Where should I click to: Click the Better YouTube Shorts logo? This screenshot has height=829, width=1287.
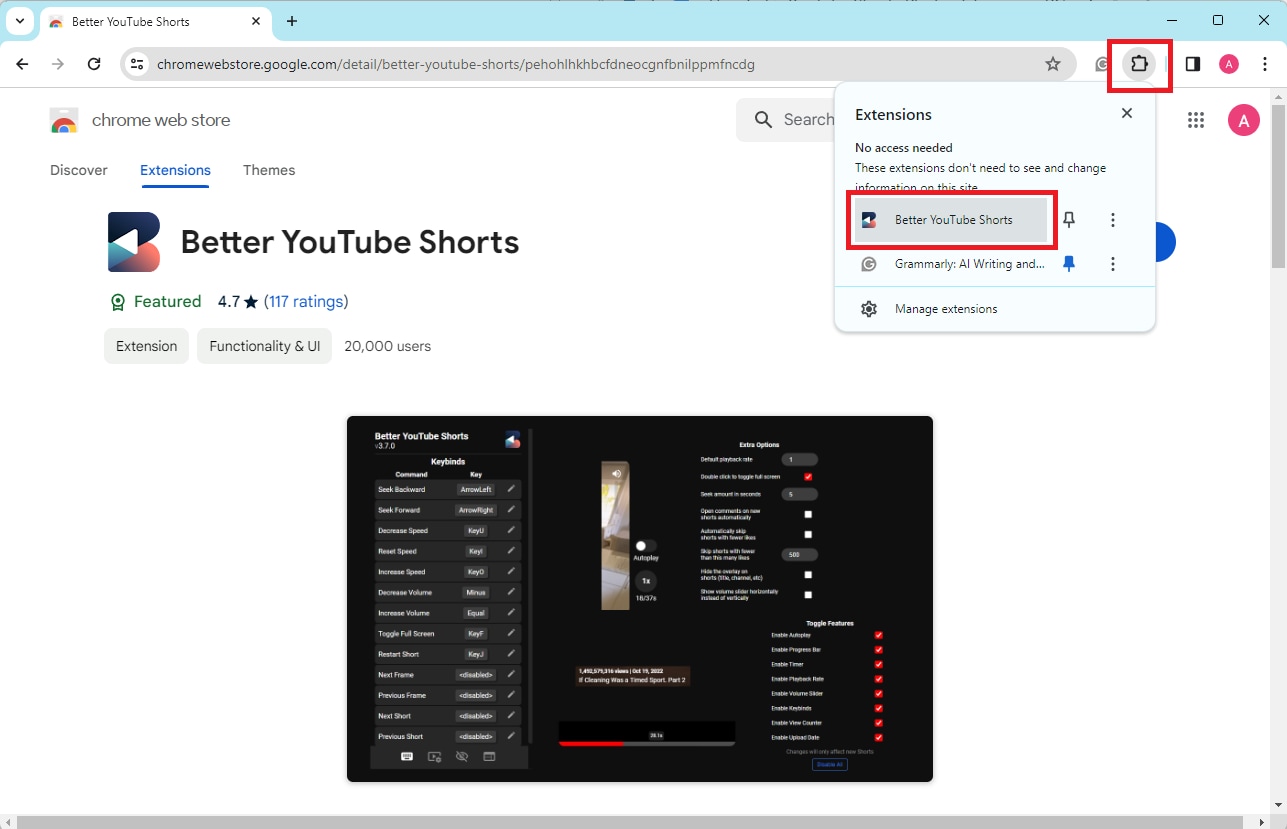click(134, 242)
